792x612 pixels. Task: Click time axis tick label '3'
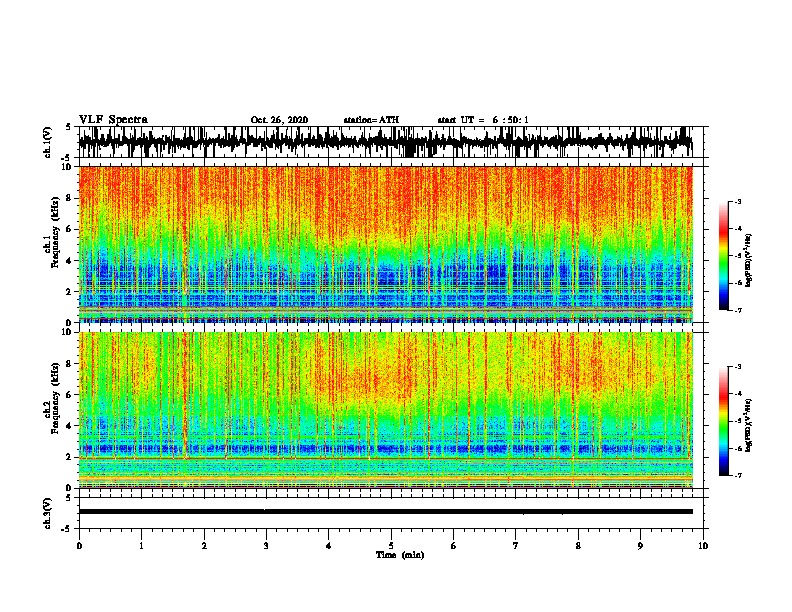coord(266,546)
